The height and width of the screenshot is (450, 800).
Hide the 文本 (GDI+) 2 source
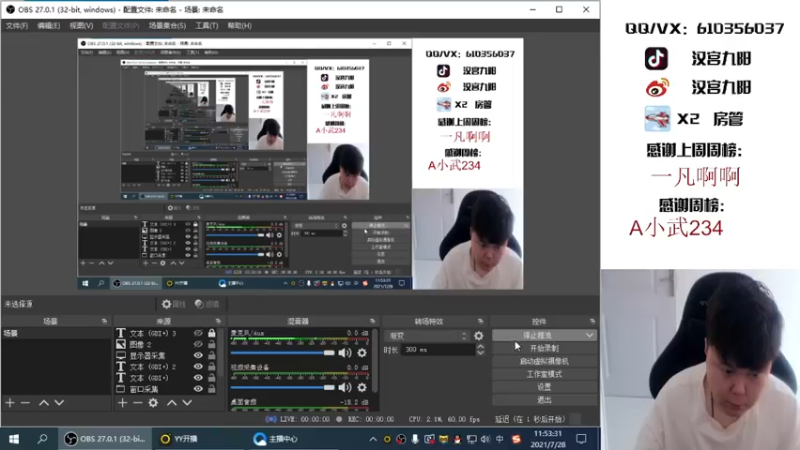pyautogui.click(x=198, y=367)
